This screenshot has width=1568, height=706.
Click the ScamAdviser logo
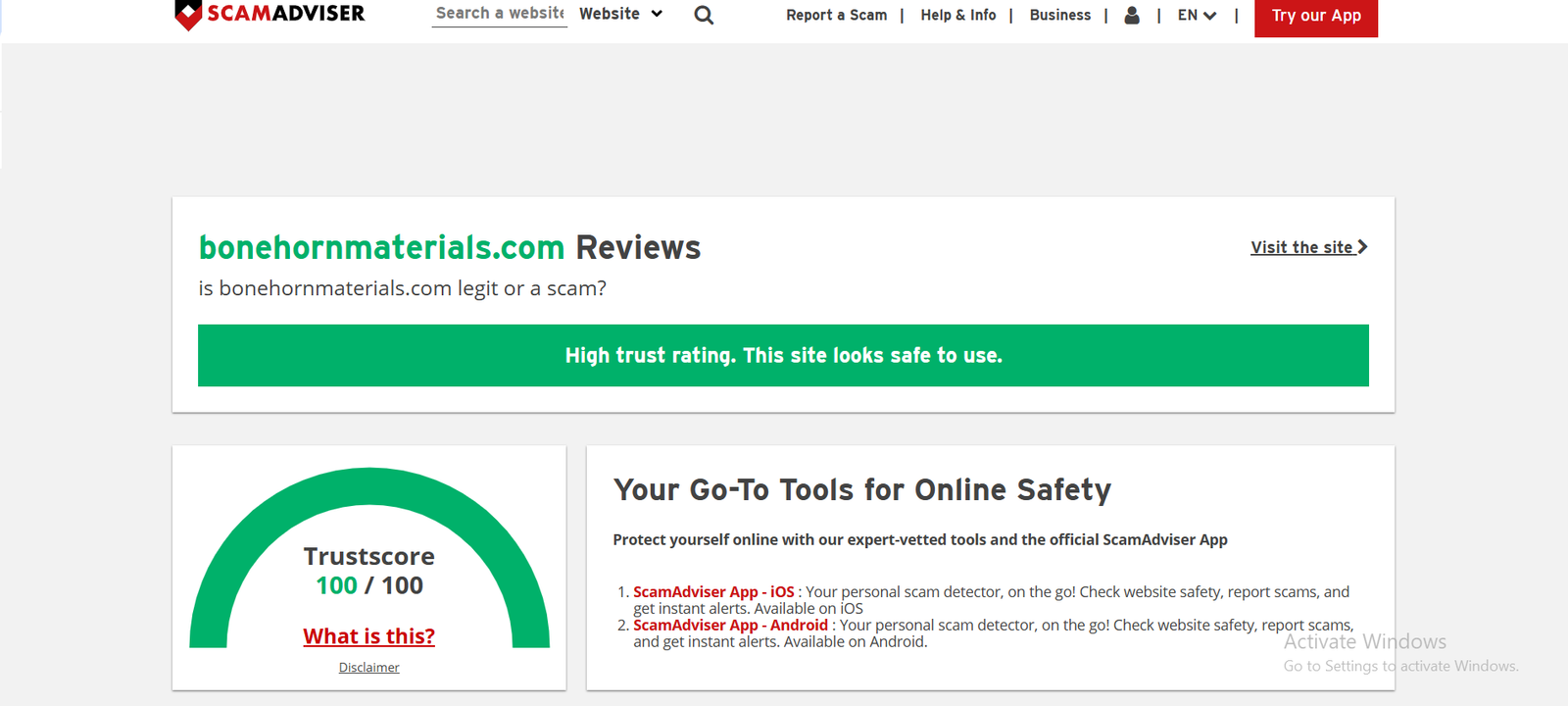click(x=269, y=14)
